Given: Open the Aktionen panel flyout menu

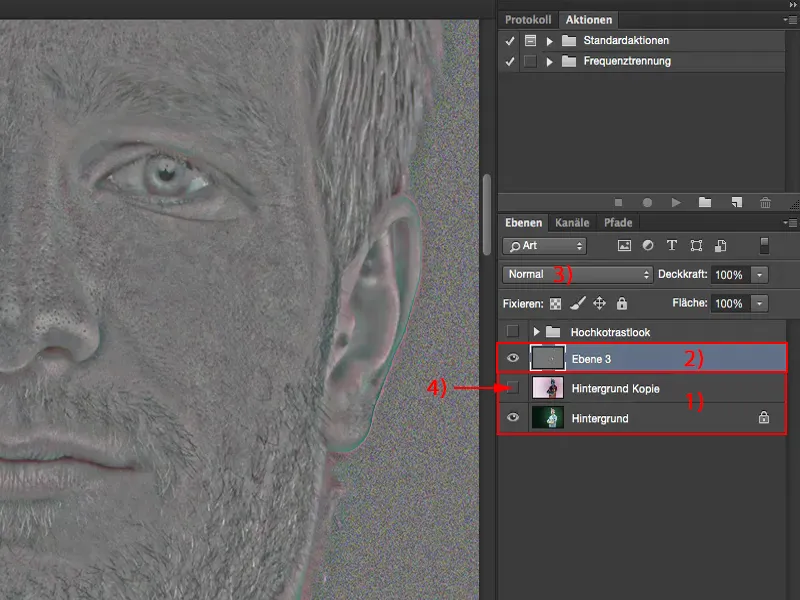Looking at the screenshot, I should click(x=790, y=20).
